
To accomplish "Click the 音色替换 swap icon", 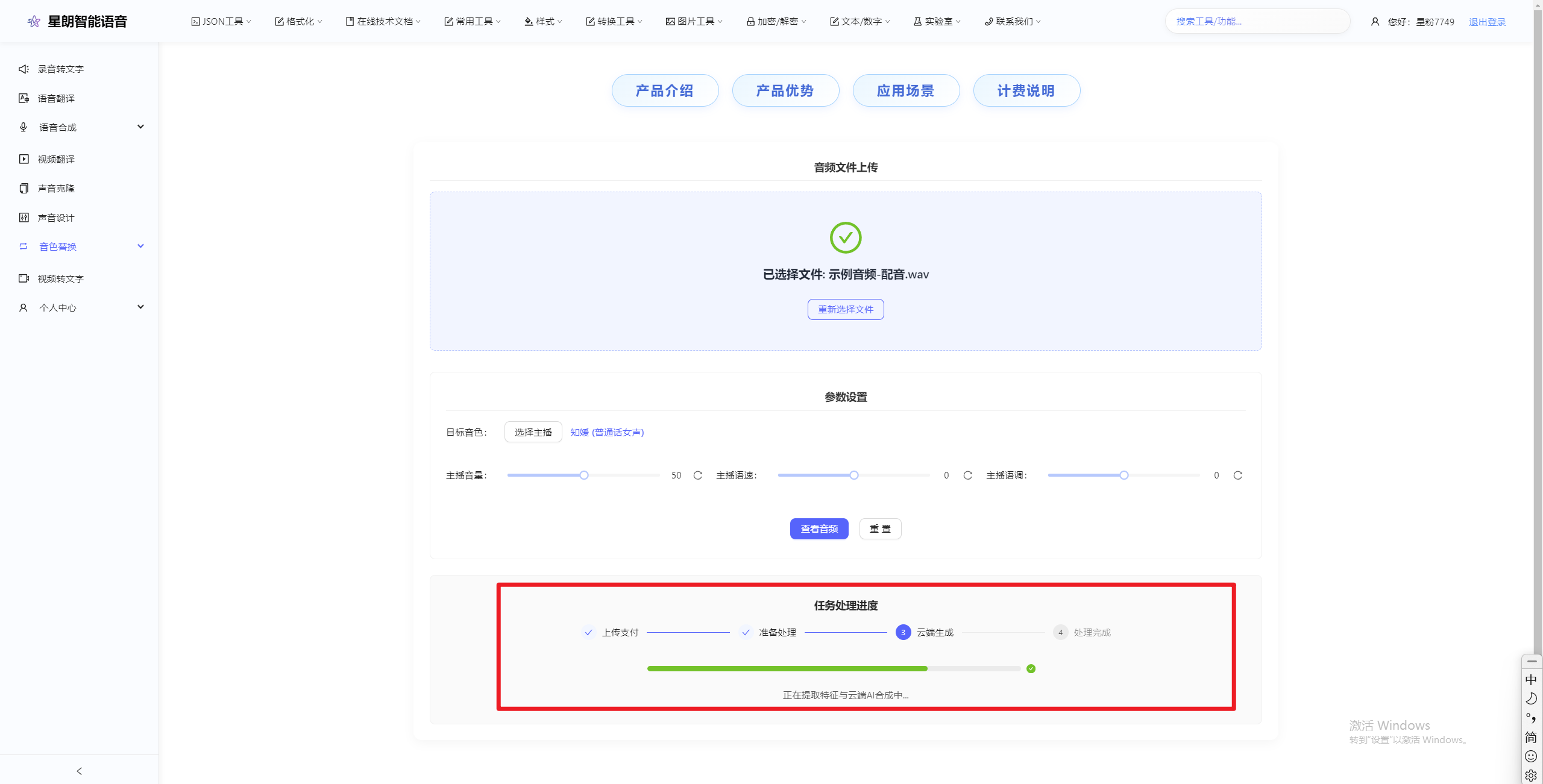I will click(24, 246).
